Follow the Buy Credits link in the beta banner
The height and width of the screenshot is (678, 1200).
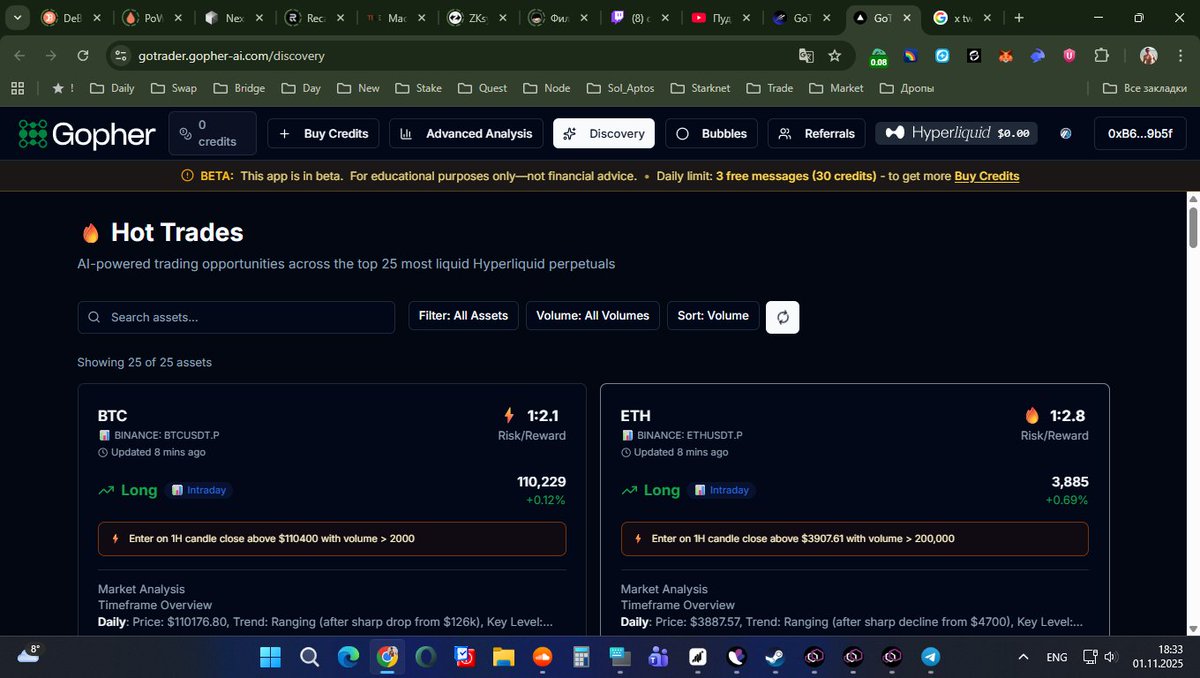pyautogui.click(x=987, y=176)
